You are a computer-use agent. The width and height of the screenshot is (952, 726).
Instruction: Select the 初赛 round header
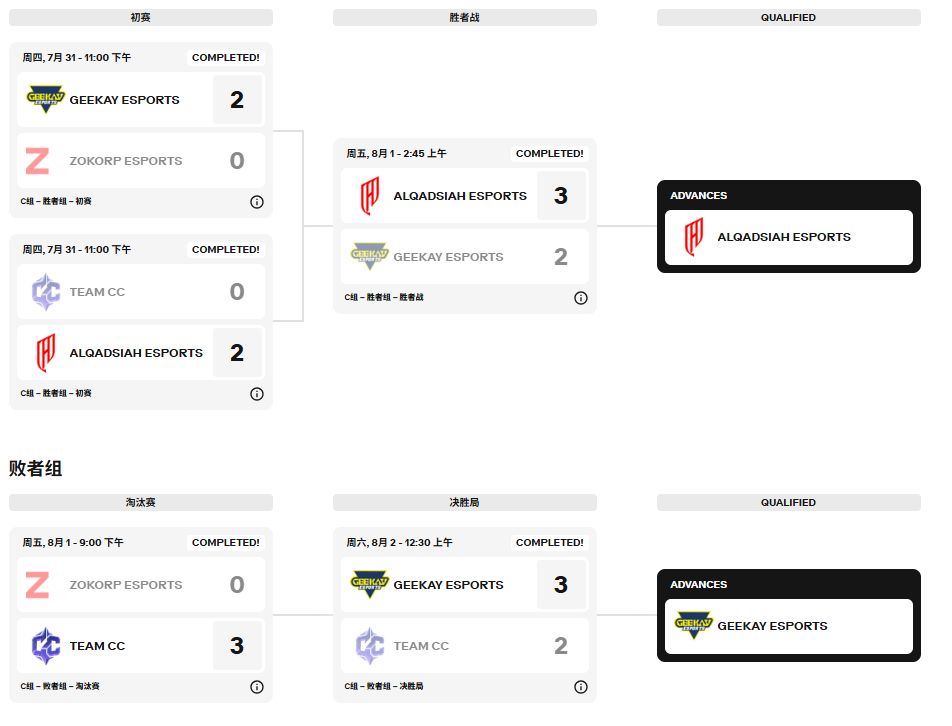(x=141, y=18)
